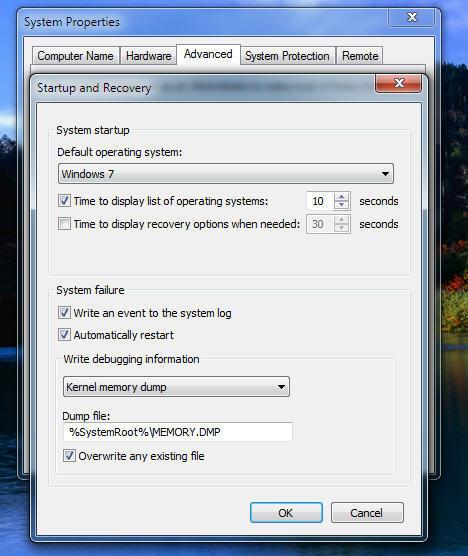Decrease operating systems list time with down arrow

click(341, 205)
